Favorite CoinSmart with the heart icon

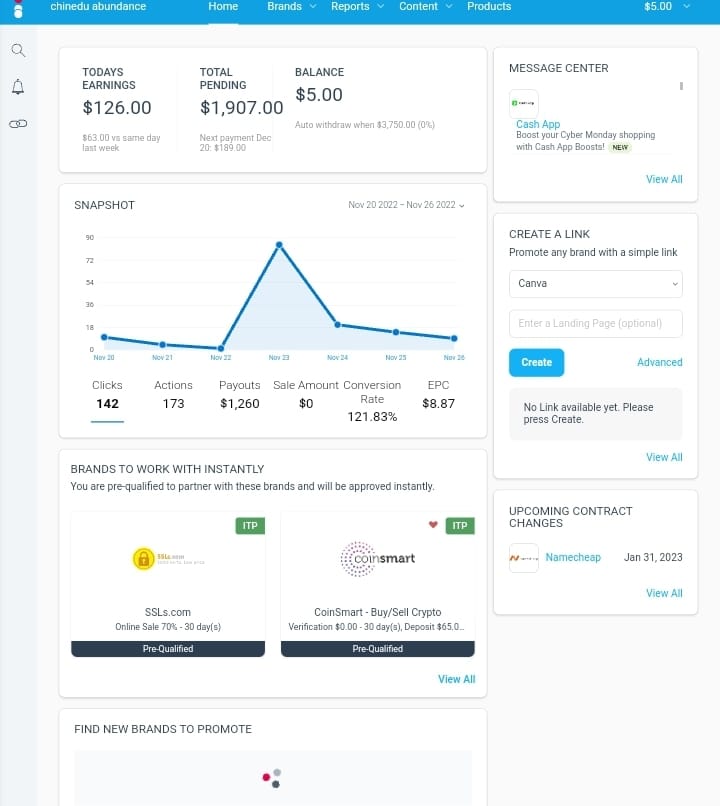(x=433, y=525)
